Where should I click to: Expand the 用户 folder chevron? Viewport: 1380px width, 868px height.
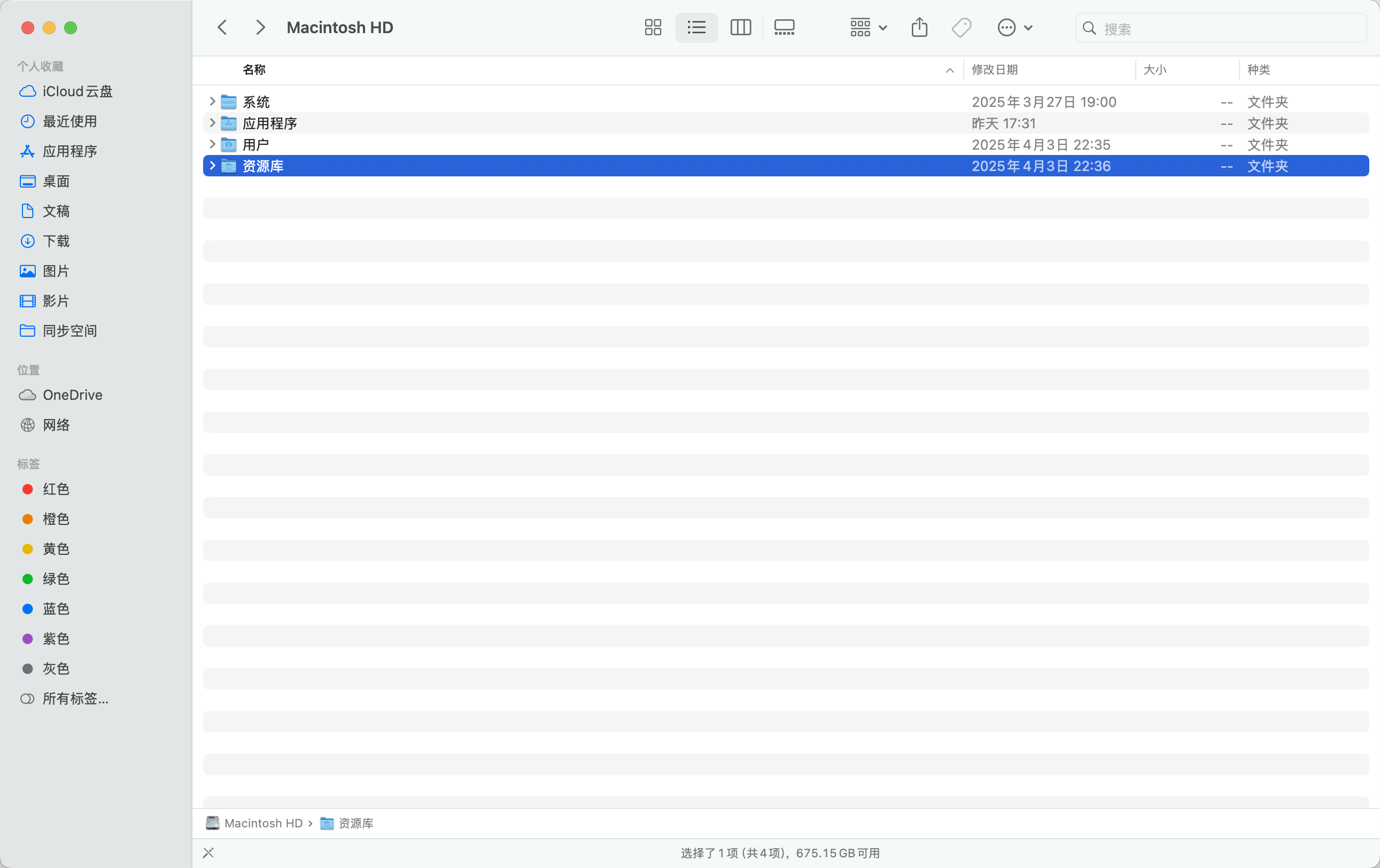[x=212, y=144]
